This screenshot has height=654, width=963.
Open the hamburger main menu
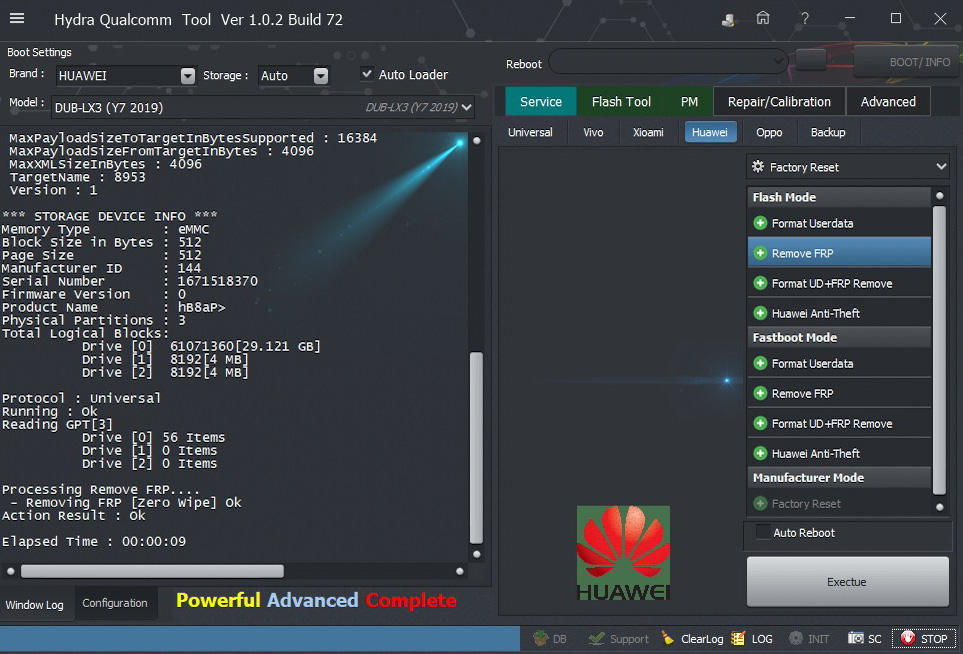tap(17, 18)
